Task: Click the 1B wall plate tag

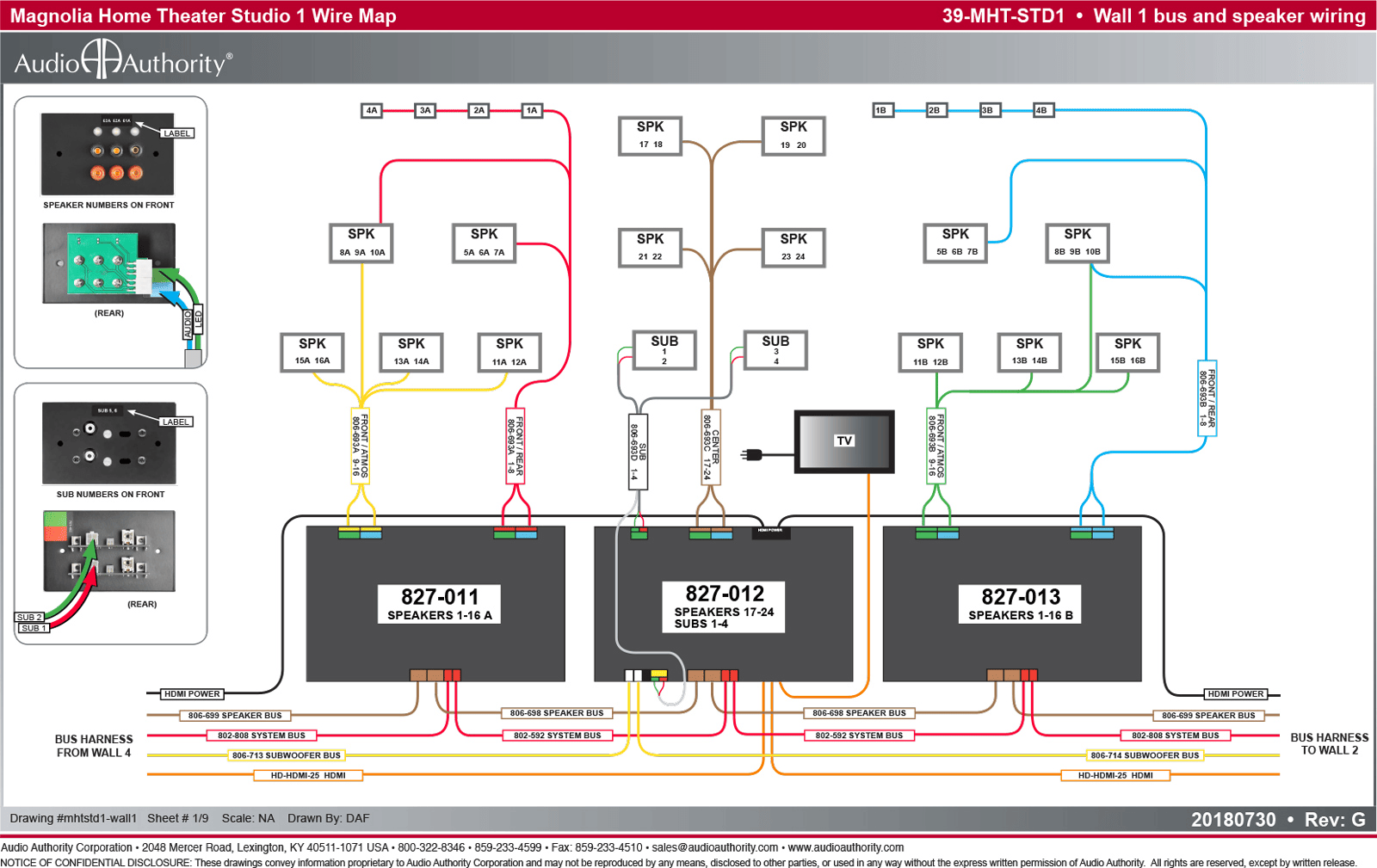Action: 881,110
